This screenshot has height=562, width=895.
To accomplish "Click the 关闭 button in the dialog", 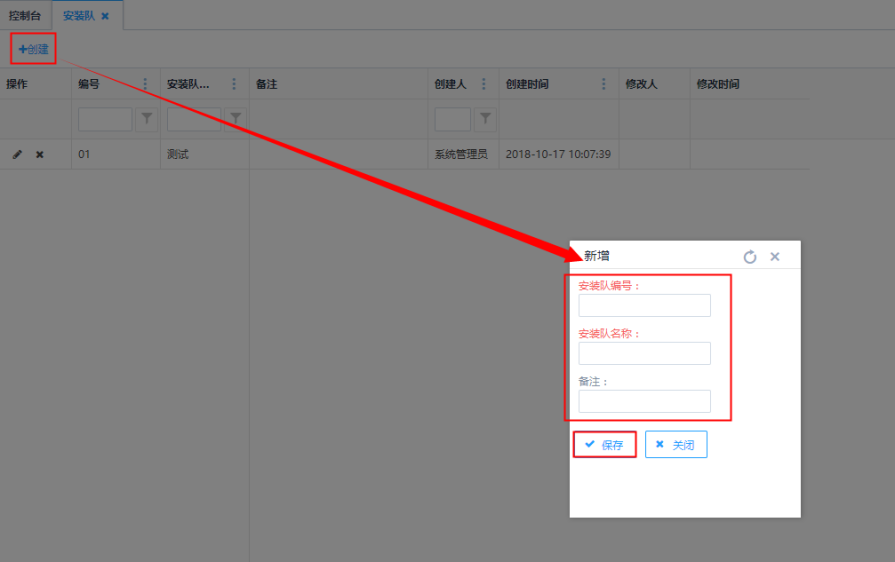I will [x=676, y=445].
